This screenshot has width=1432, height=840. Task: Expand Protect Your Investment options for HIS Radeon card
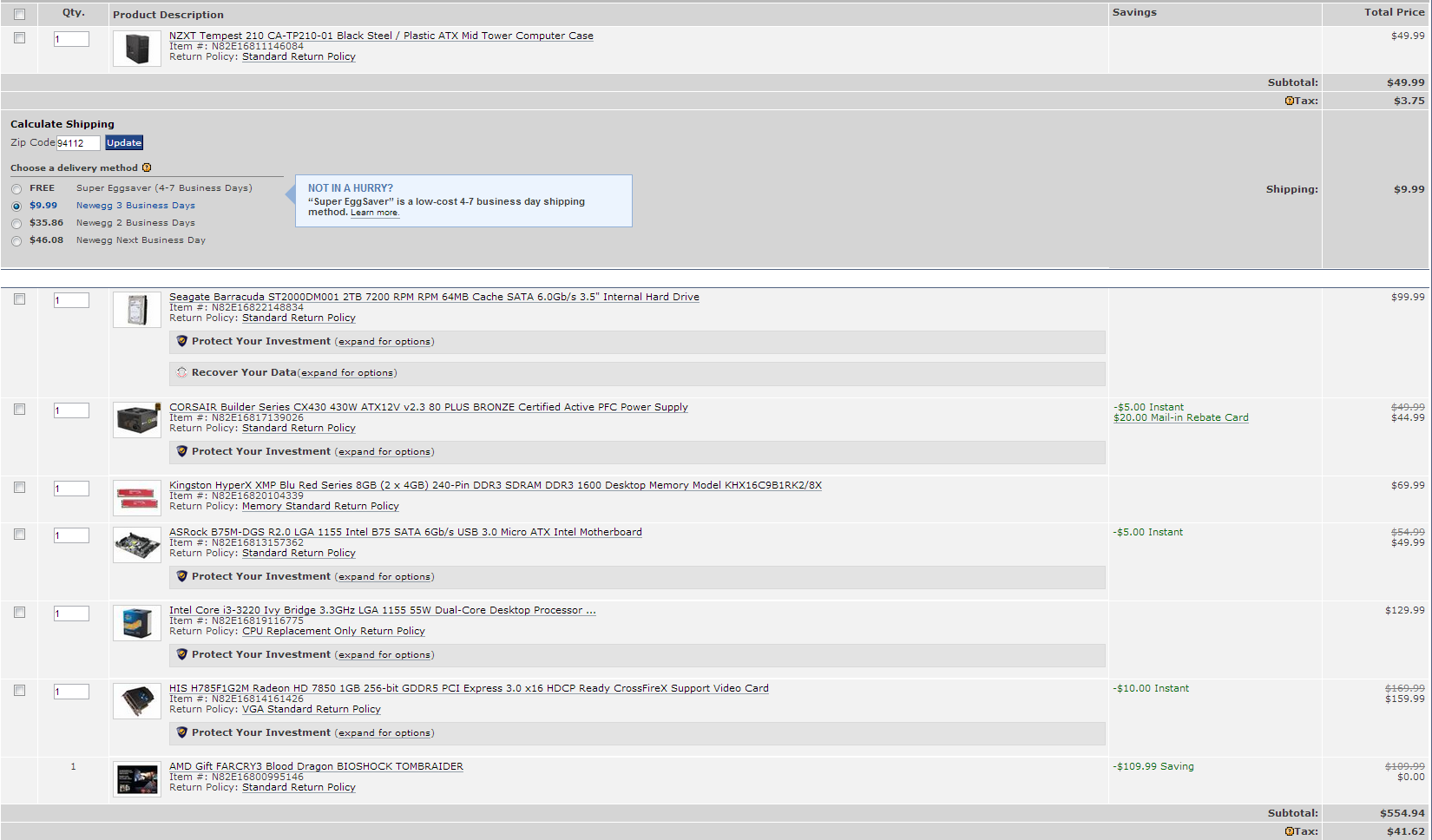point(384,733)
